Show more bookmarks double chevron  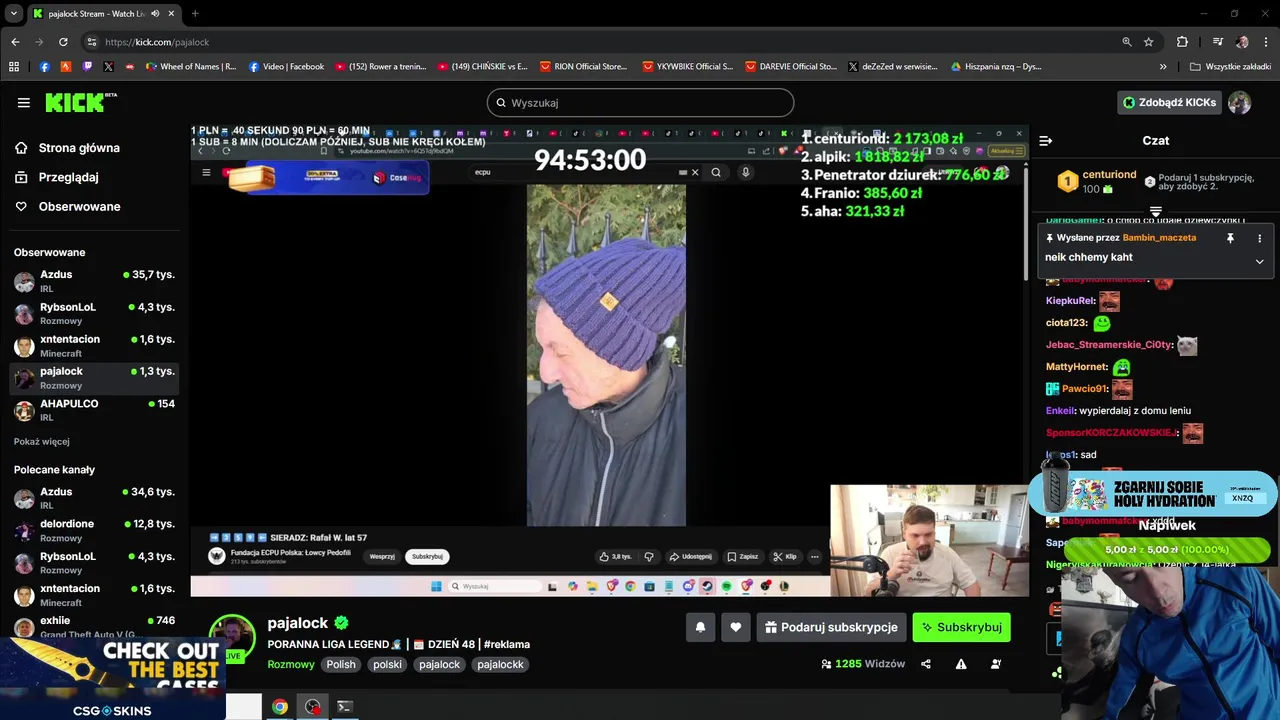coord(1163,67)
